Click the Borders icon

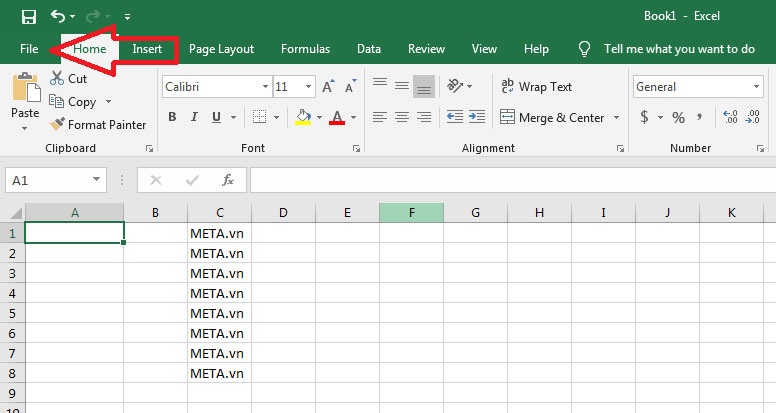259,117
